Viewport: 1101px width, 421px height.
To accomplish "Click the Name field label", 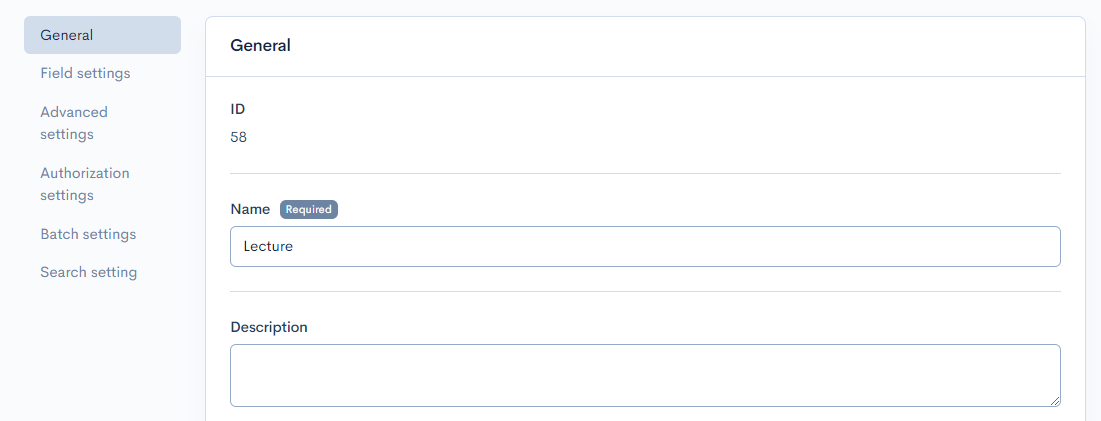I will [250, 209].
